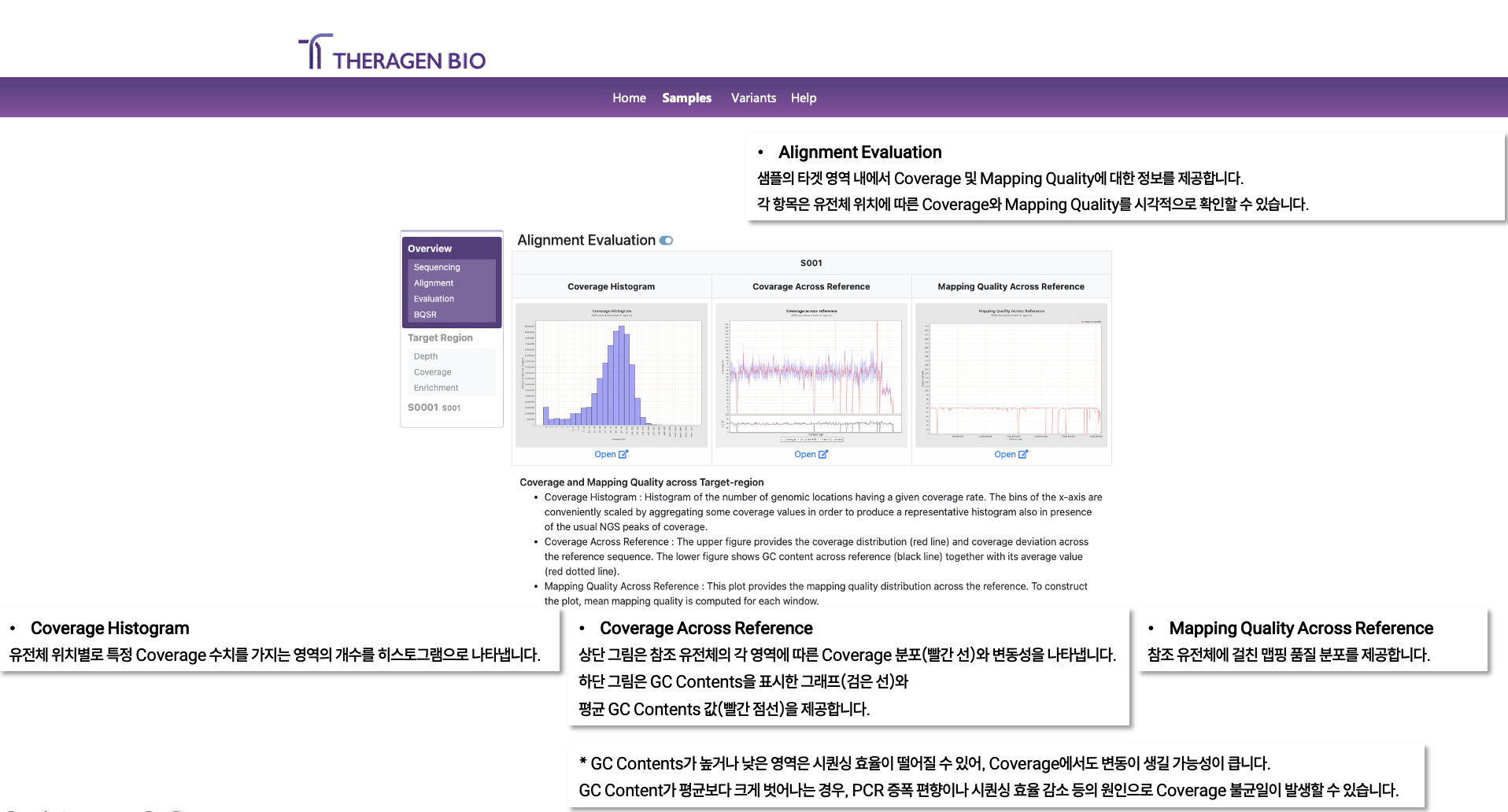The width and height of the screenshot is (1508, 812).
Task: Open the Help menu item
Action: 804,98
